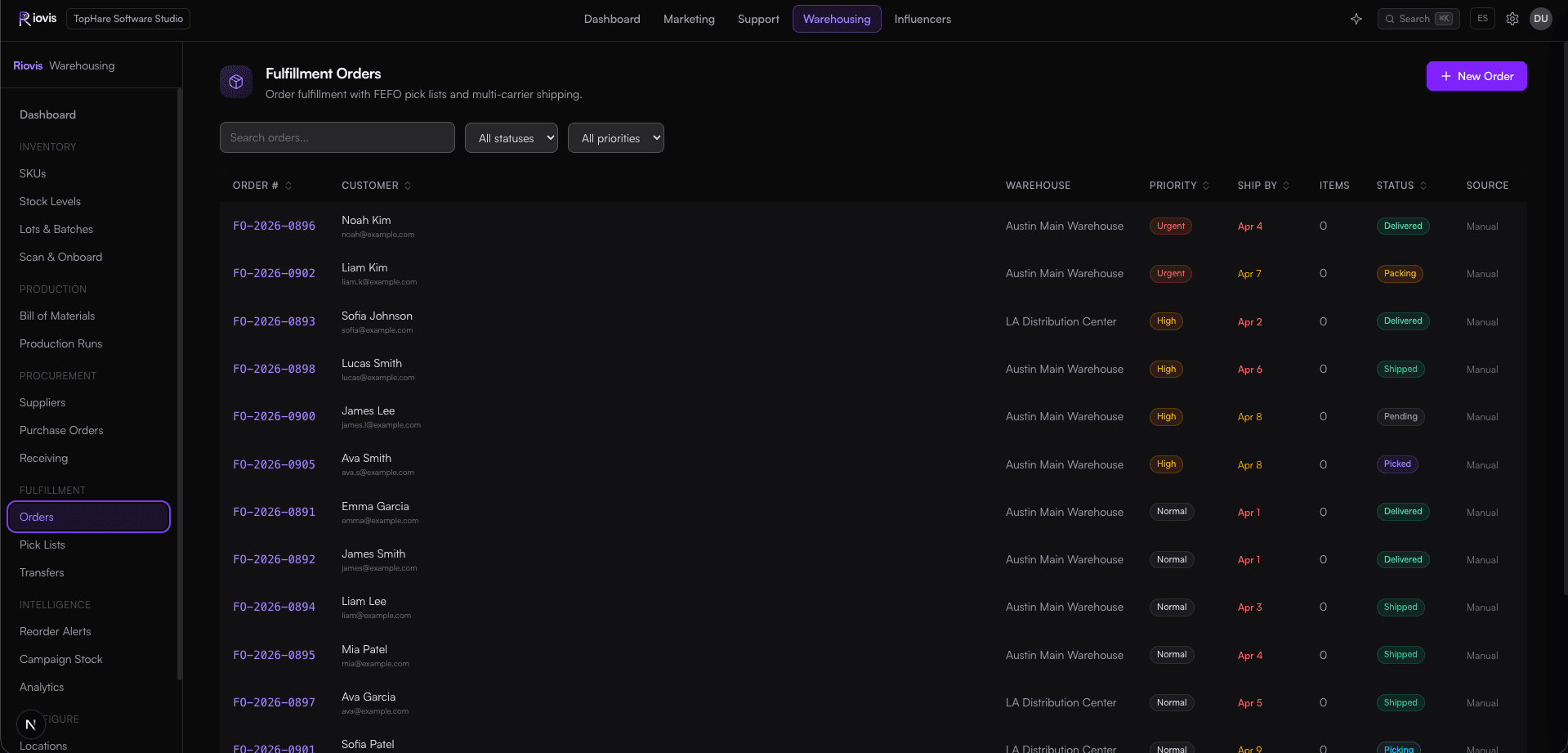Open order FO-2026-0895
Image resolution: width=1568 pixels, height=753 pixels.
click(x=274, y=656)
